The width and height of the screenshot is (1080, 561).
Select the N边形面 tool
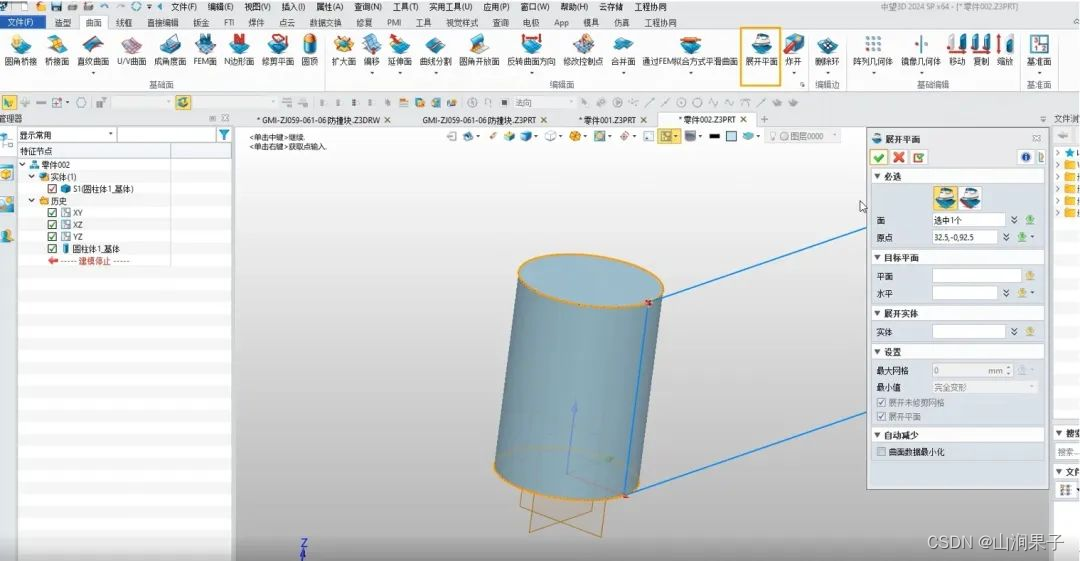click(x=239, y=50)
